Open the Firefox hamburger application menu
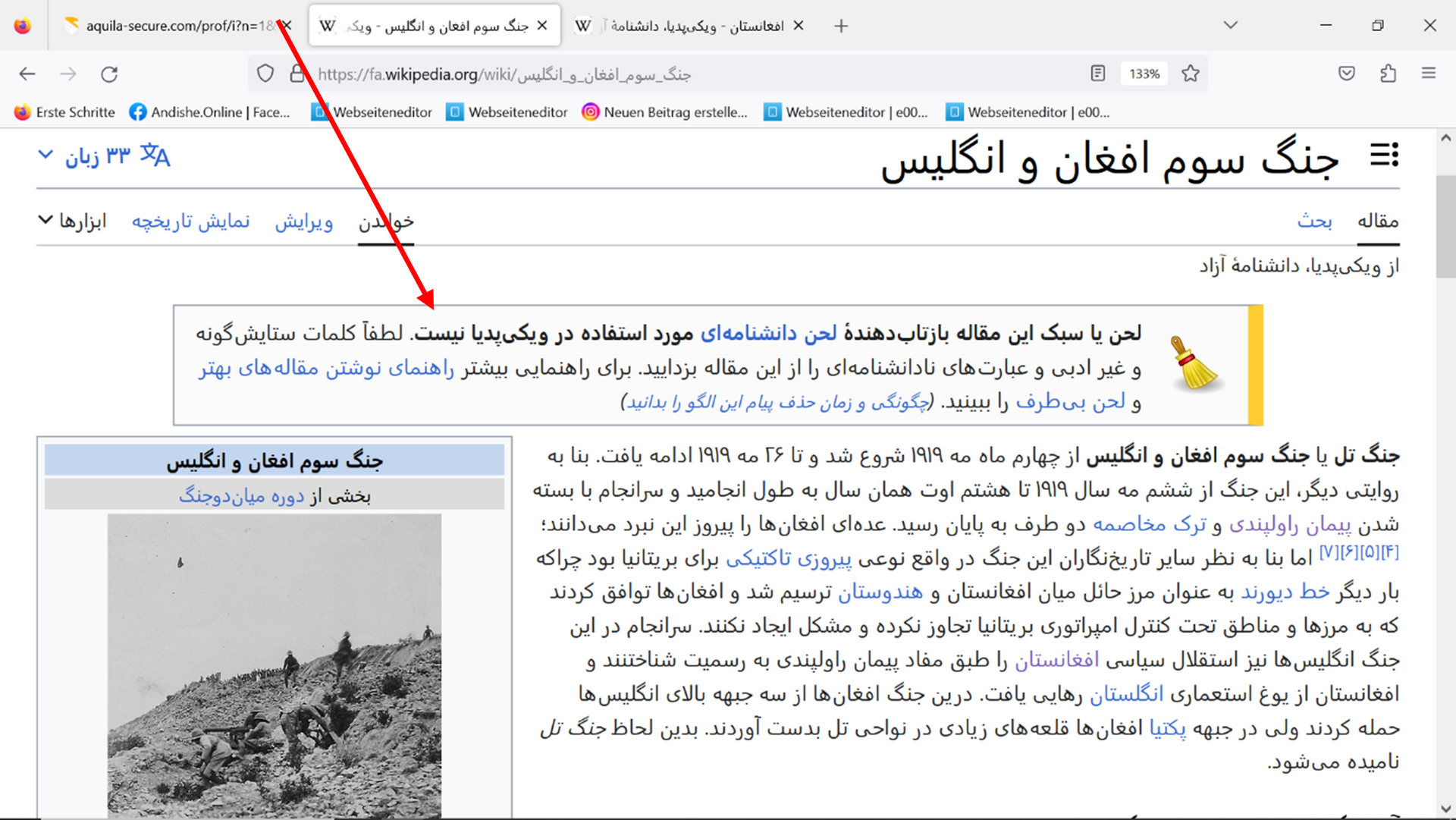The image size is (1456, 820). (x=1429, y=74)
